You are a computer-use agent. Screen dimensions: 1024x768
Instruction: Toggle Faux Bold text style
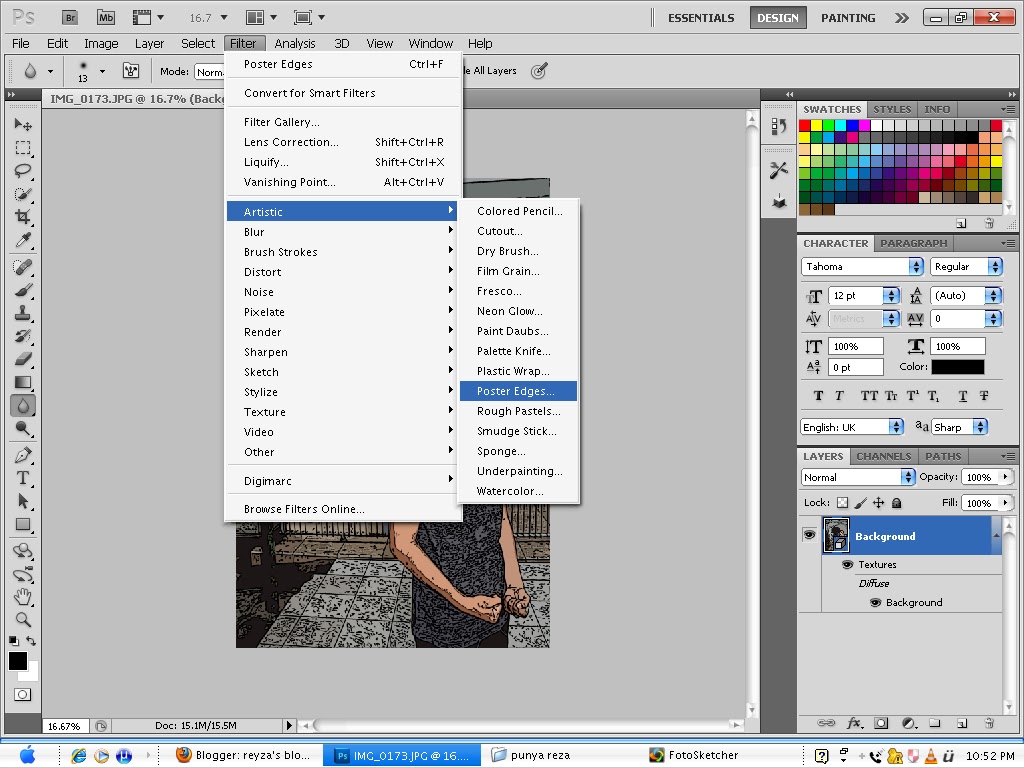click(x=818, y=396)
